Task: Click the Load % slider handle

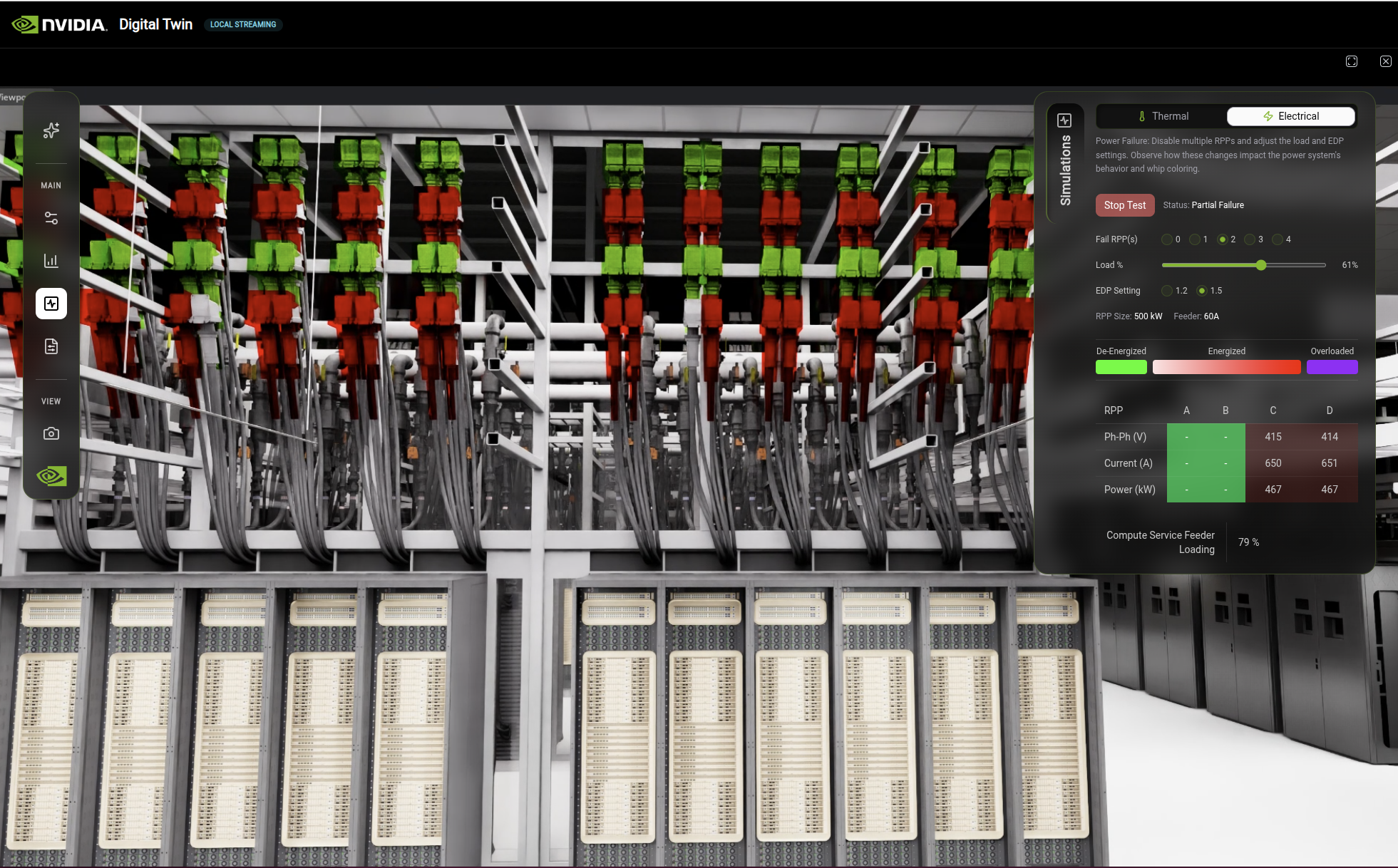Action: coord(1261,265)
